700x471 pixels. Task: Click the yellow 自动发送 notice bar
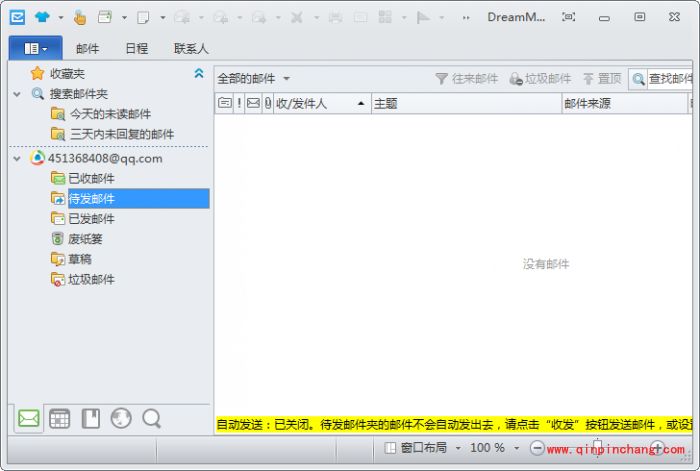coord(454,424)
